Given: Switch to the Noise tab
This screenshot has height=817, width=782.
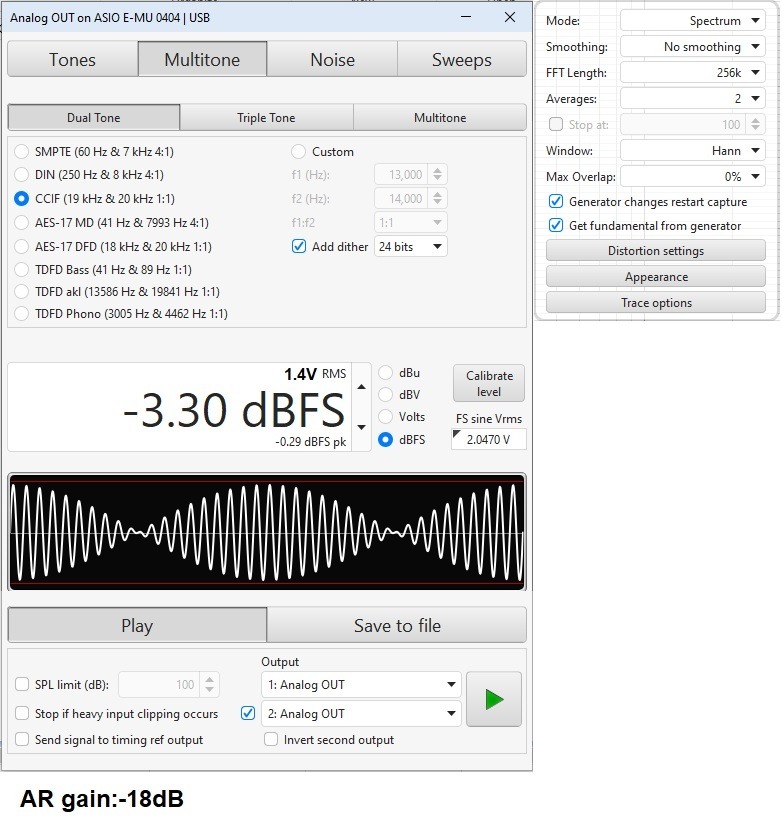Looking at the screenshot, I should click(x=332, y=59).
